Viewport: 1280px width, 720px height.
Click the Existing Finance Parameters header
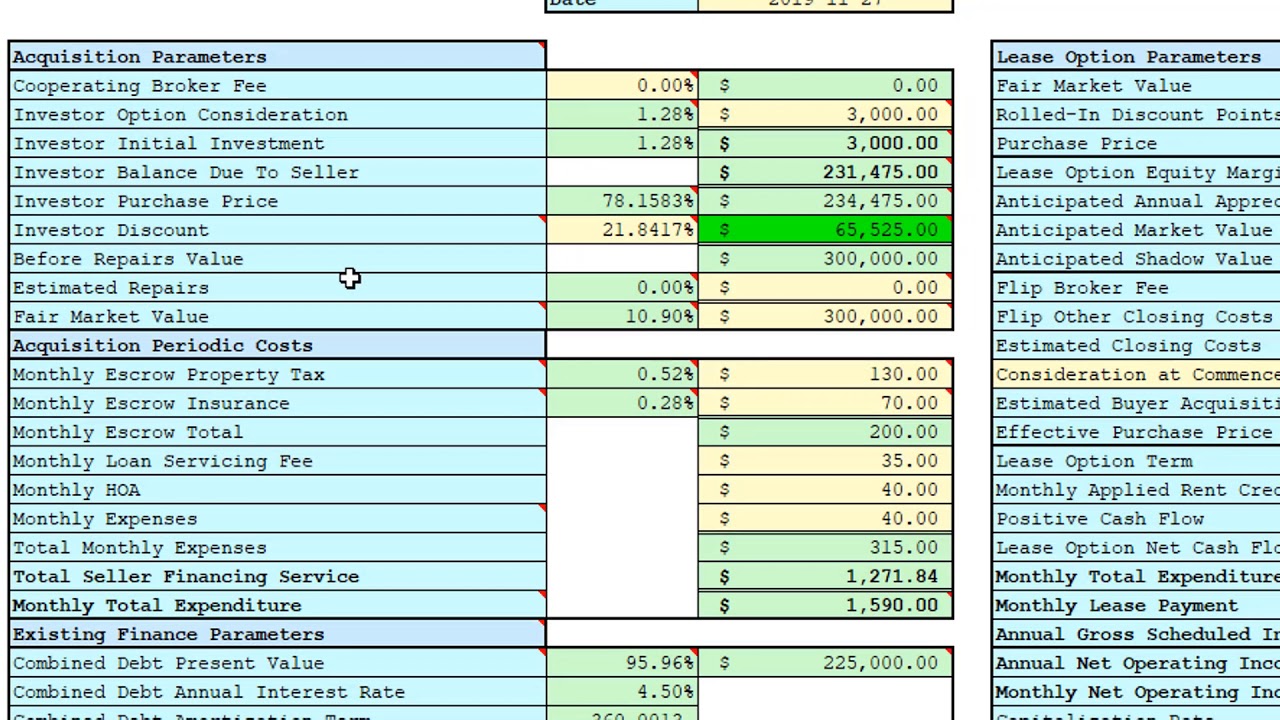277,634
